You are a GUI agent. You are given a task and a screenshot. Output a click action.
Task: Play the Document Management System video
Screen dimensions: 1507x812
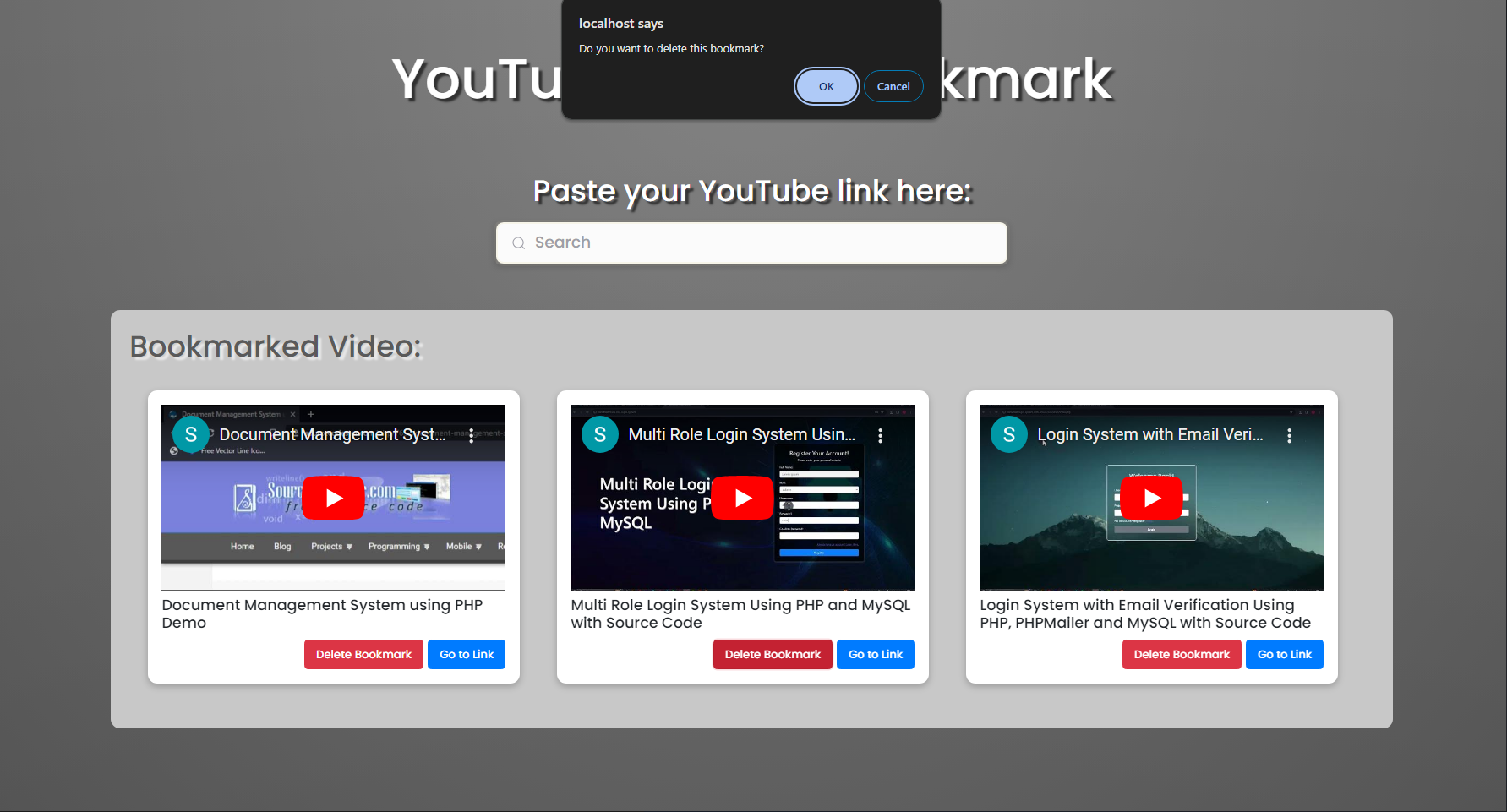pos(334,498)
